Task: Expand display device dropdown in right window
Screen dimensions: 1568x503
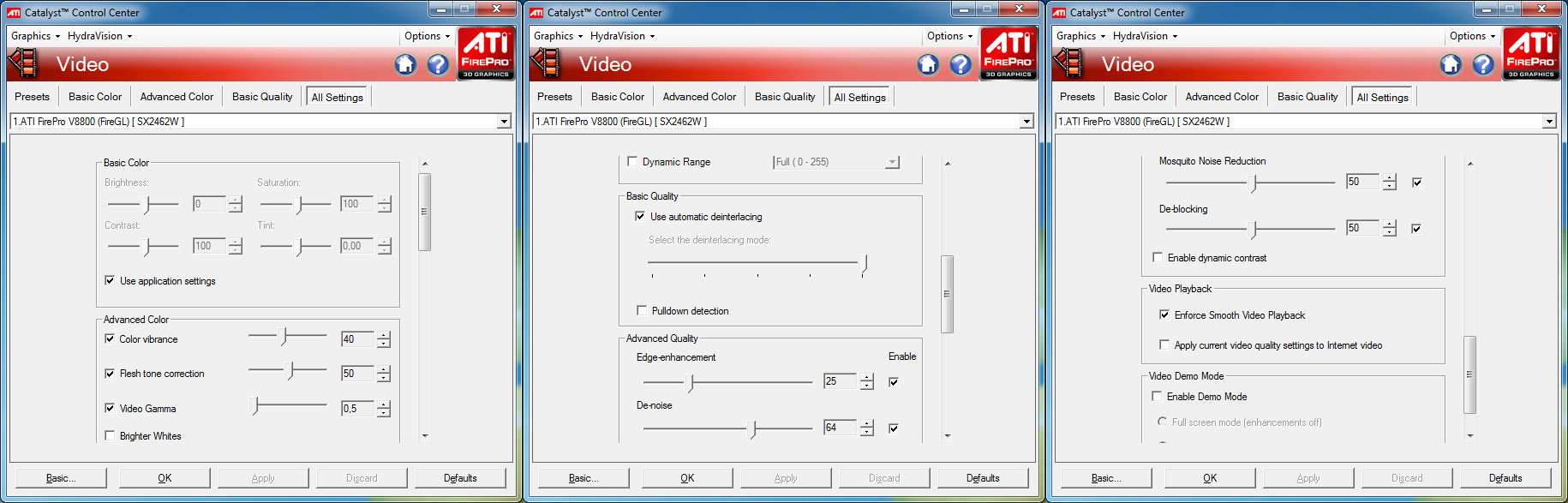Action: (1549, 122)
